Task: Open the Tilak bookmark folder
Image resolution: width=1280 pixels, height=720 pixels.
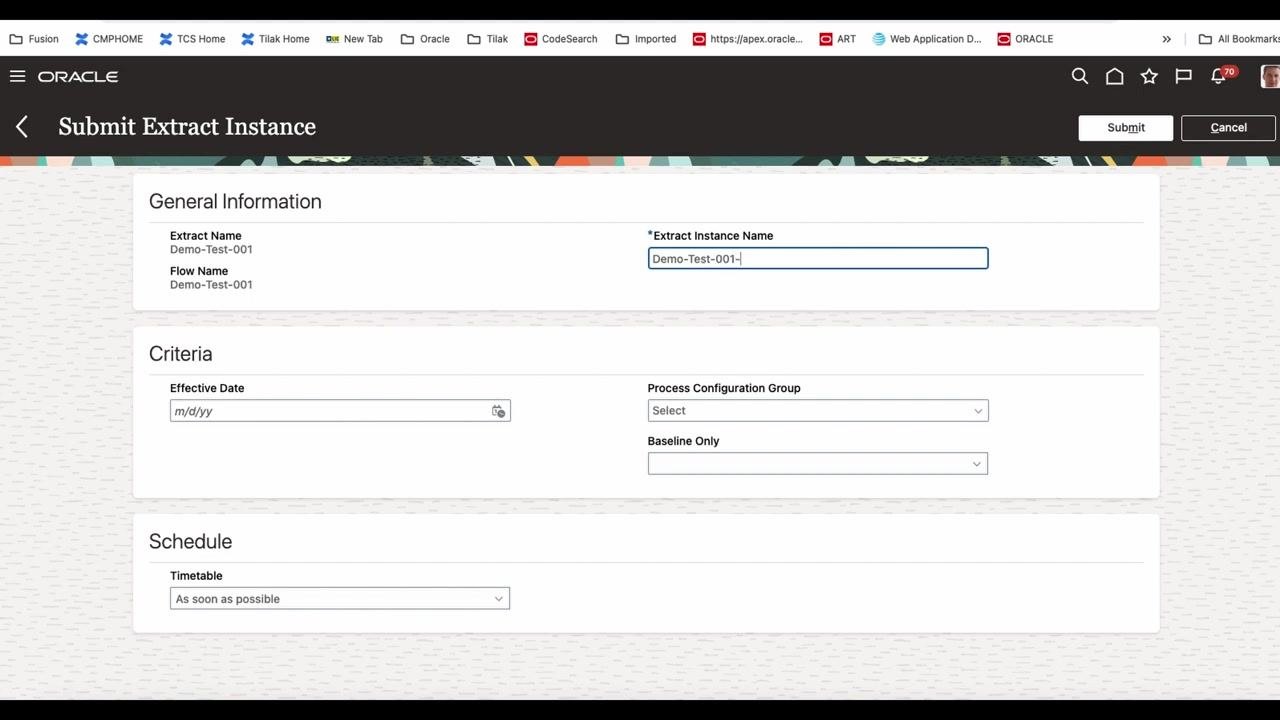Action: [488, 39]
